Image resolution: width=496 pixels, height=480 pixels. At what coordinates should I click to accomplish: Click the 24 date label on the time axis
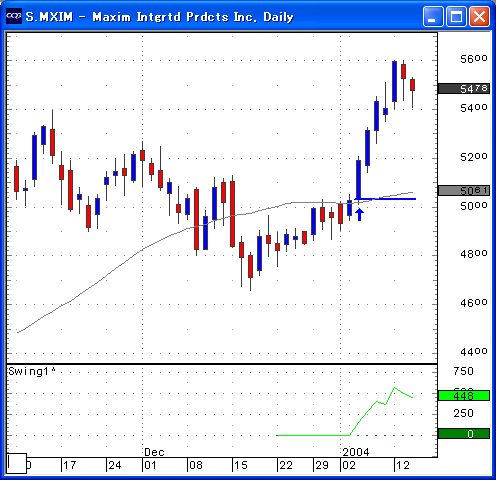pyautogui.click(x=115, y=465)
